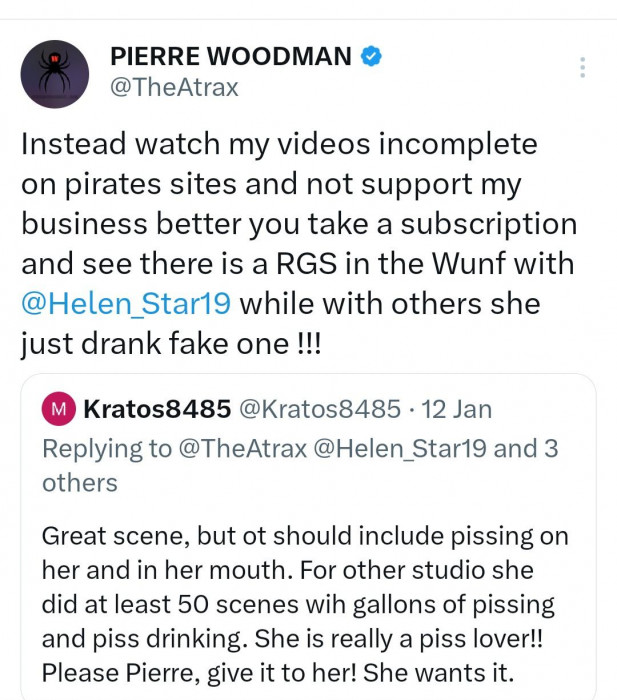The height and width of the screenshot is (700, 617).
Task: Click the words "Replying to" in quoted tweet
Action: point(107,448)
